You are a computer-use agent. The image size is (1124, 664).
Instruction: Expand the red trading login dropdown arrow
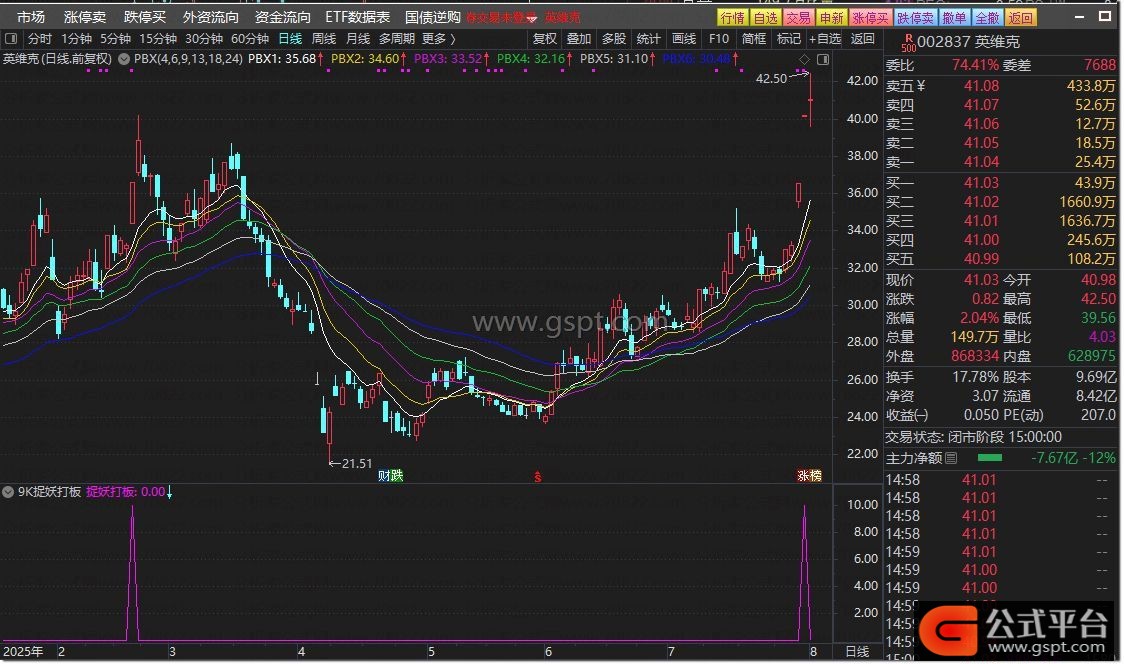(x=531, y=18)
